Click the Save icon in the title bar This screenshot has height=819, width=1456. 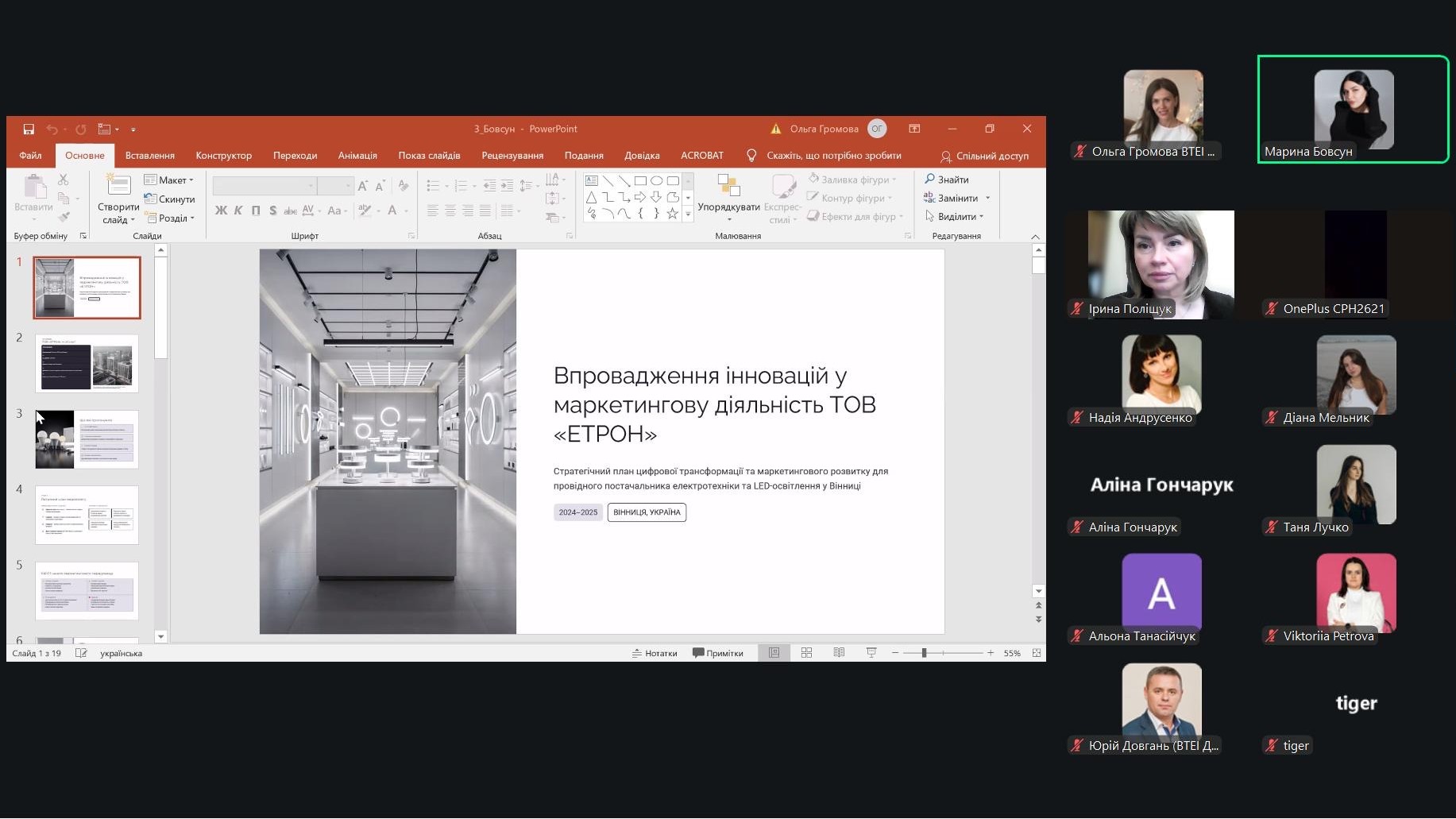(29, 129)
